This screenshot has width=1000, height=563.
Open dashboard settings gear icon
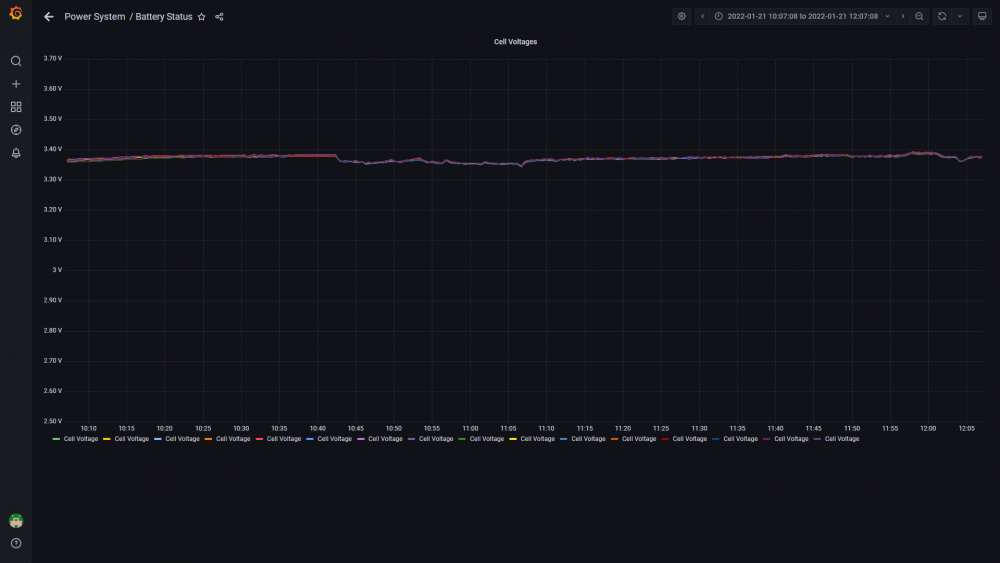coord(682,17)
